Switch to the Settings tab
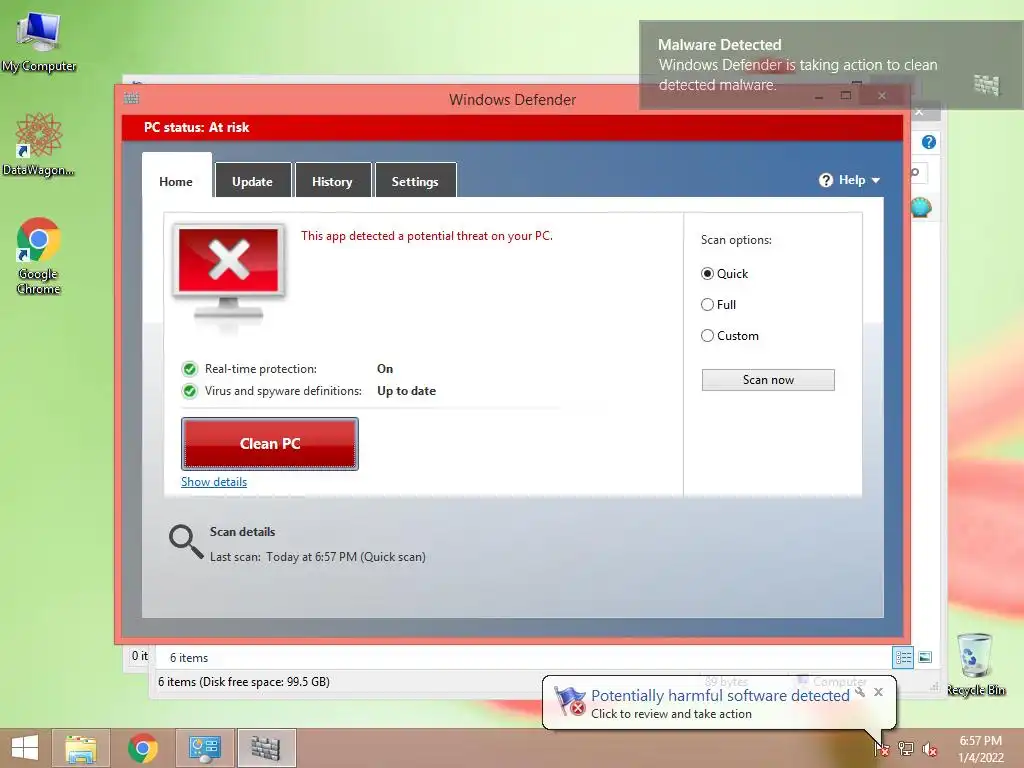 (415, 182)
